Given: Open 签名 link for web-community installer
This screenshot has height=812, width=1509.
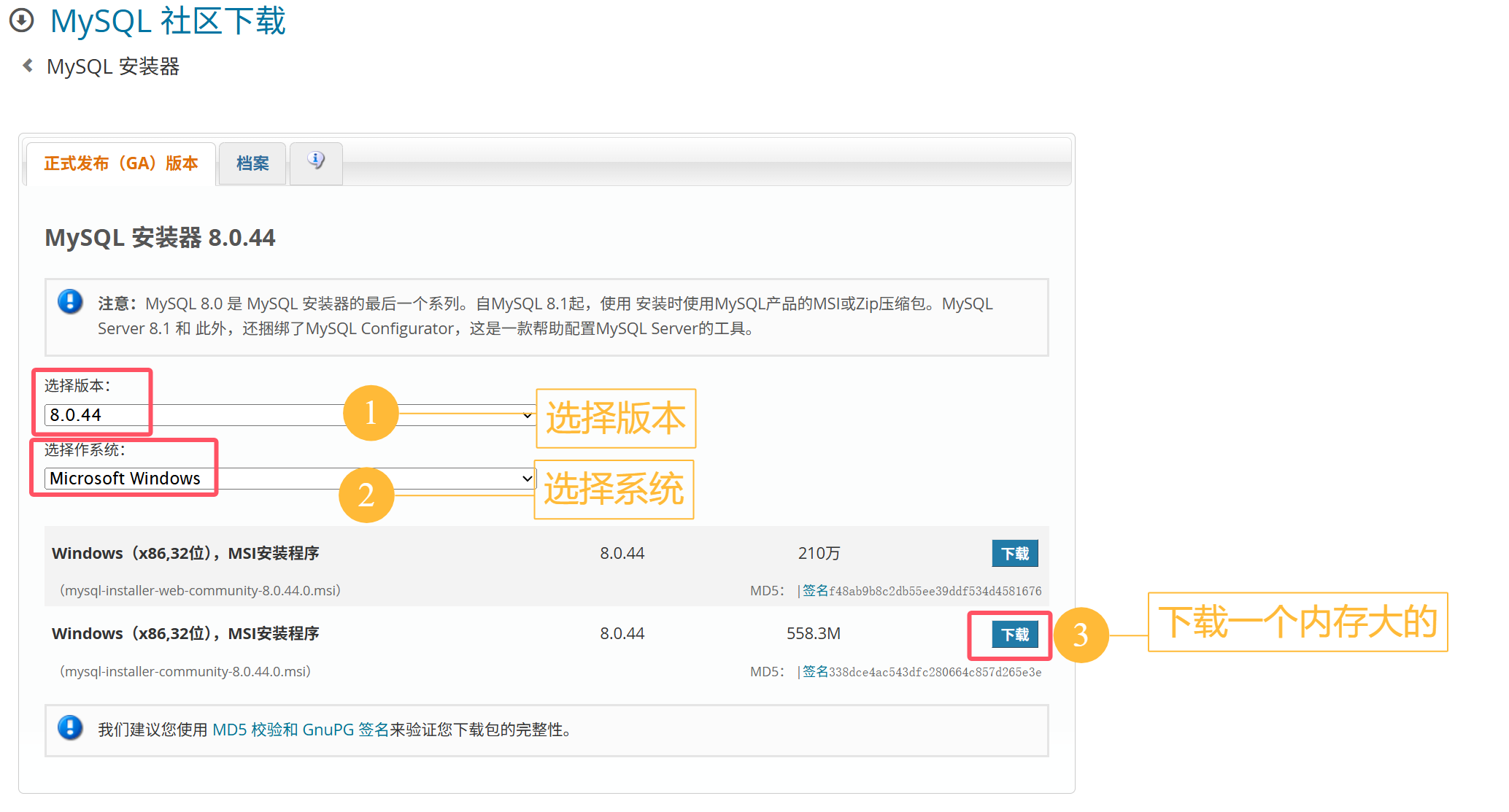Looking at the screenshot, I should click(815, 591).
